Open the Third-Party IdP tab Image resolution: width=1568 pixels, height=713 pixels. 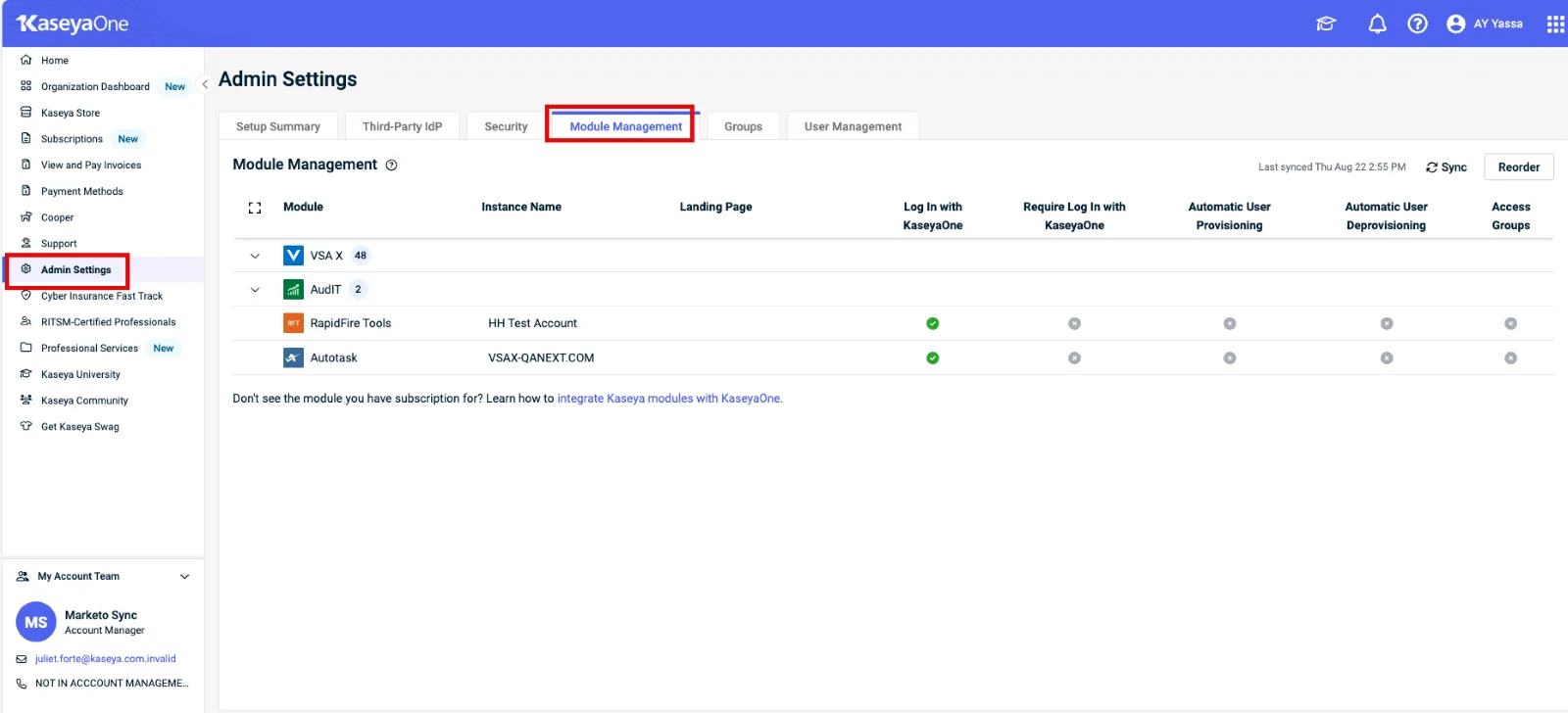(402, 126)
